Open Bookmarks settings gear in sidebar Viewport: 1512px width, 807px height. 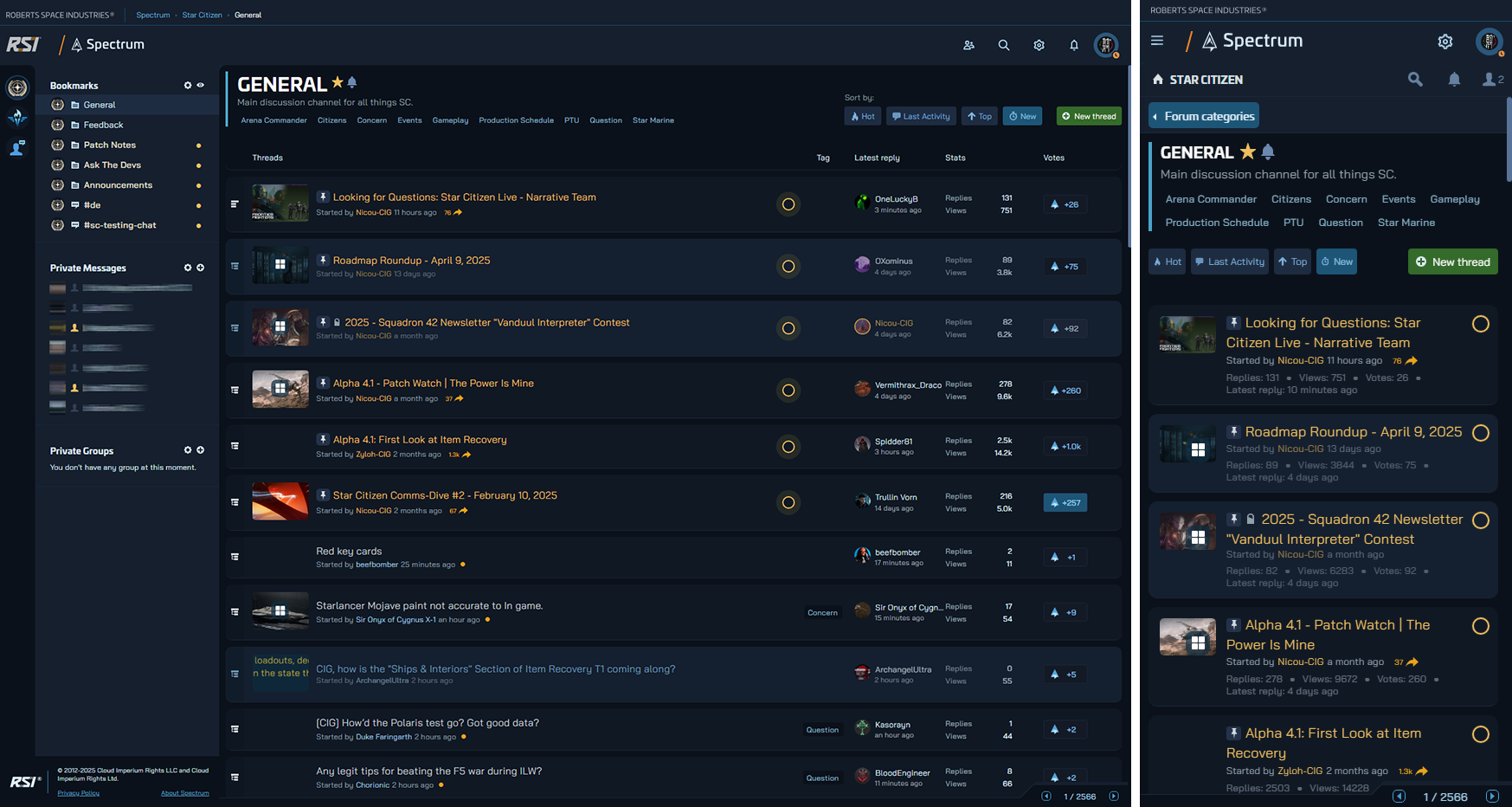(x=188, y=85)
